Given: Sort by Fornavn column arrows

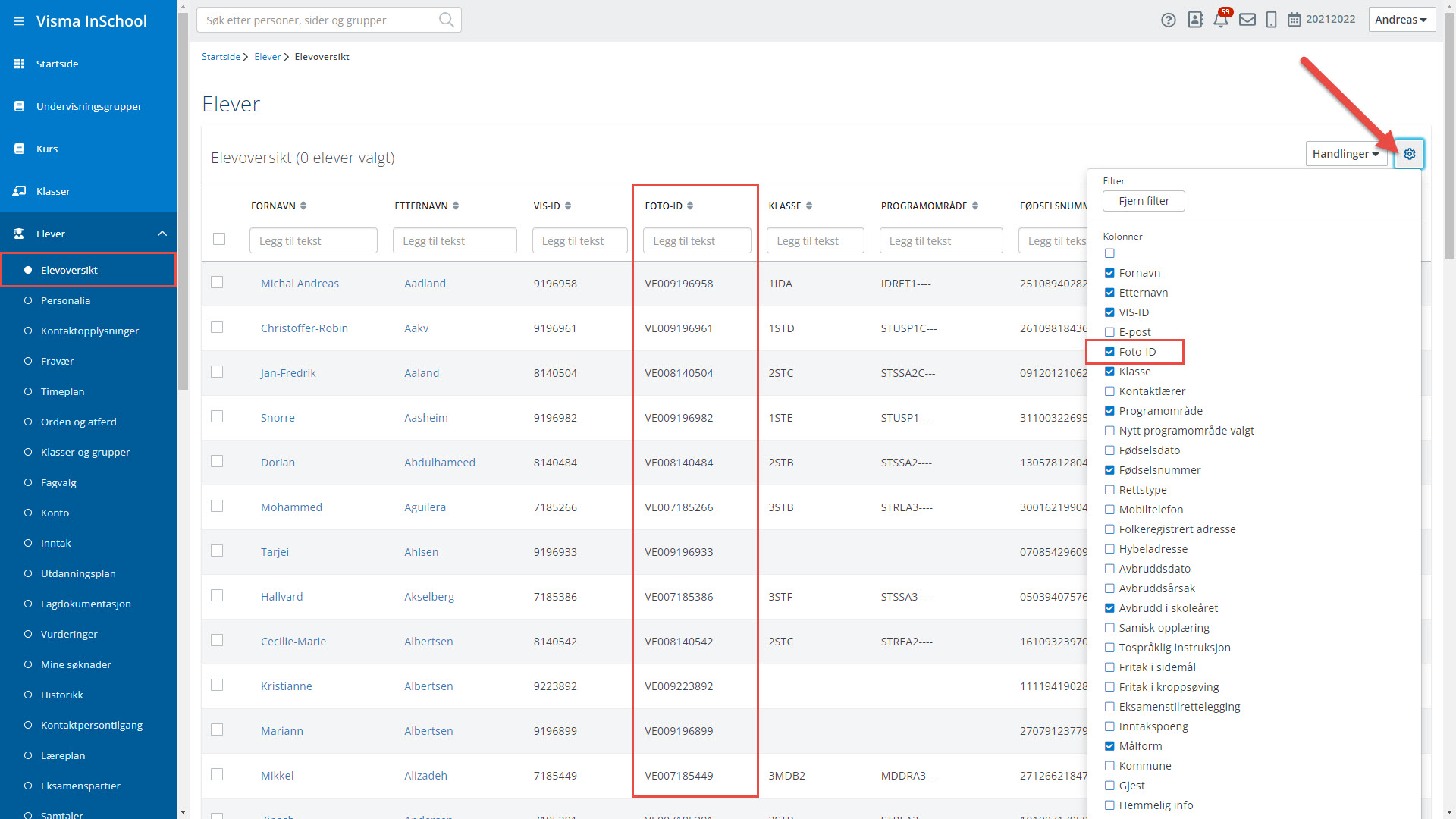Looking at the screenshot, I should pos(303,206).
